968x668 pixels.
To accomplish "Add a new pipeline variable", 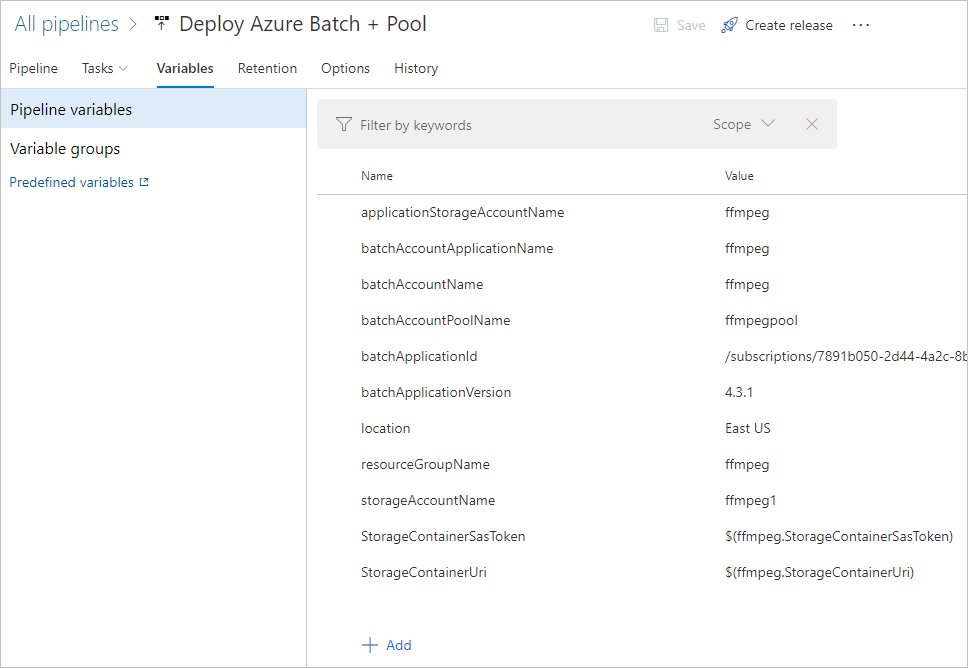I will pyautogui.click(x=386, y=645).
